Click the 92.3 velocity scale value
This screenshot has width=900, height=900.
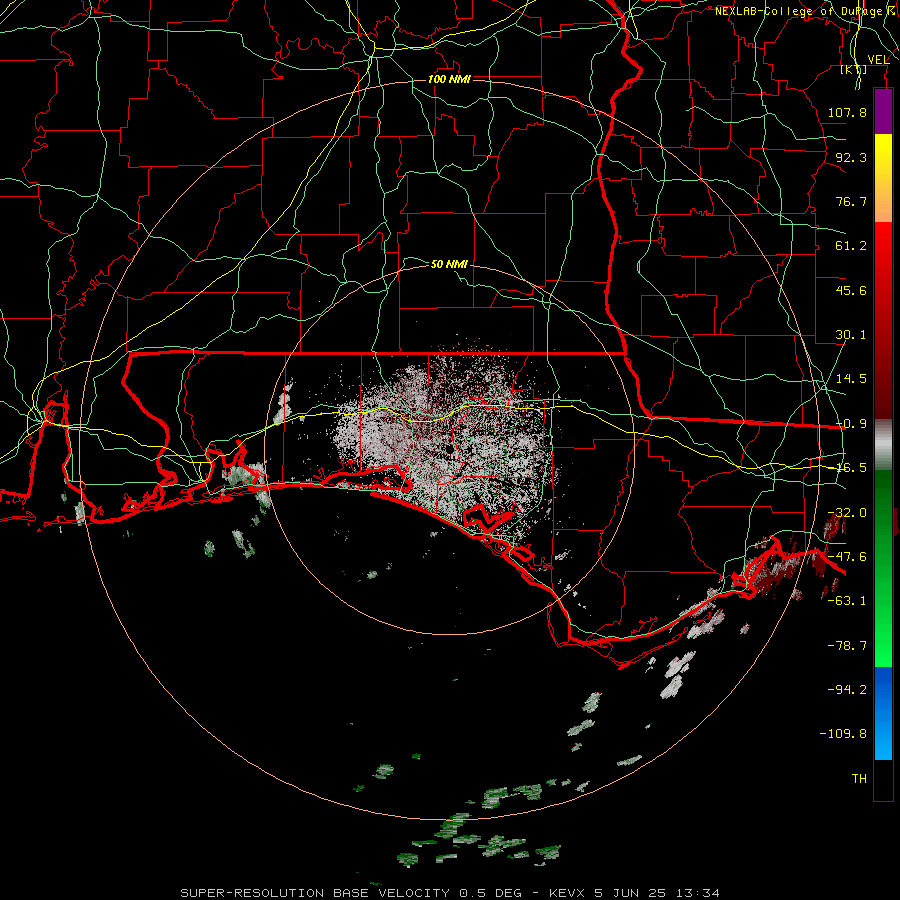851,157
